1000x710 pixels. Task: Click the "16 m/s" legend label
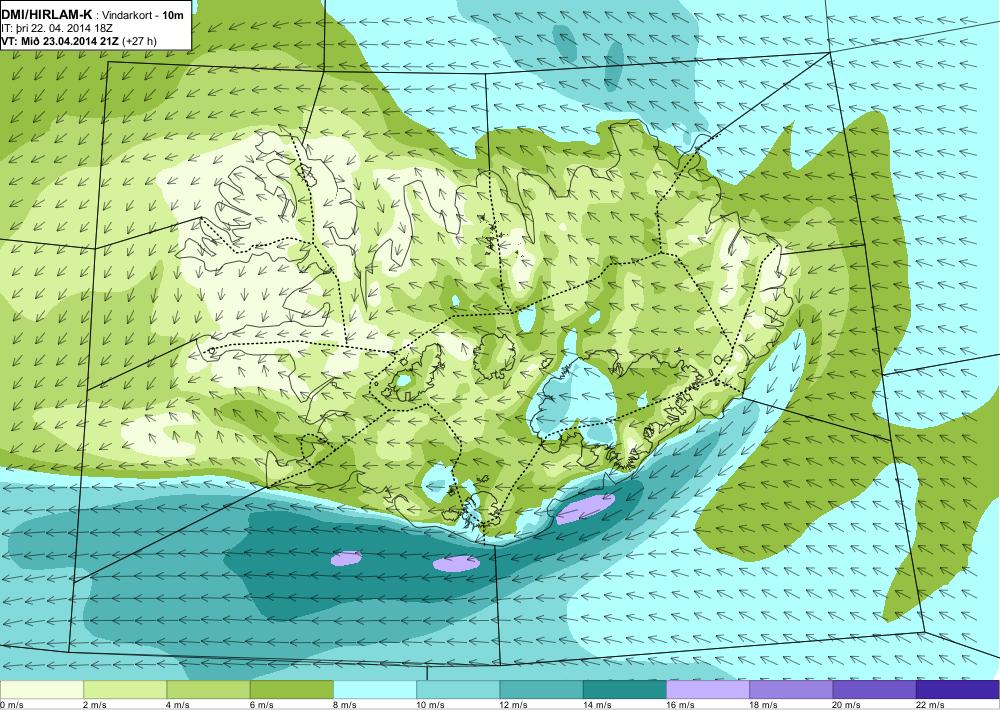[680, 704]
